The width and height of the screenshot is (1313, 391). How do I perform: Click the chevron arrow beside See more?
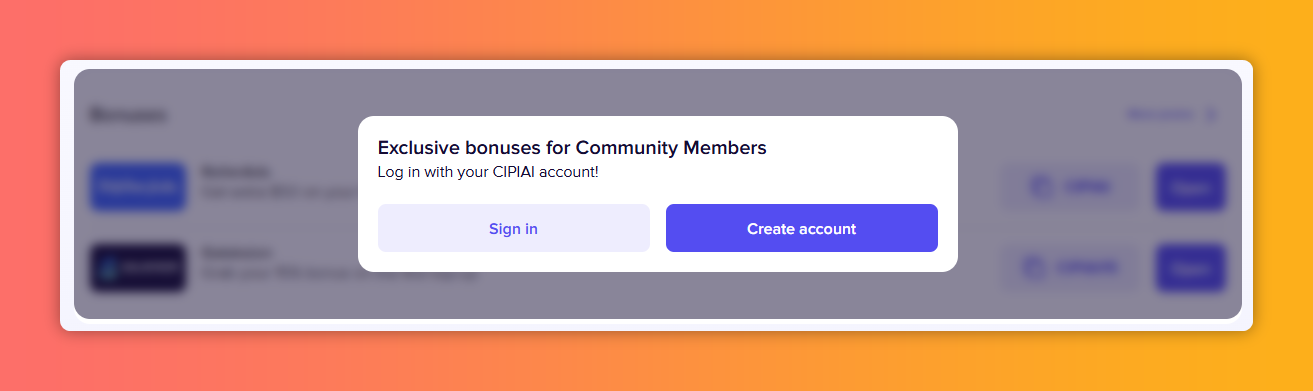pos(1211,115)
